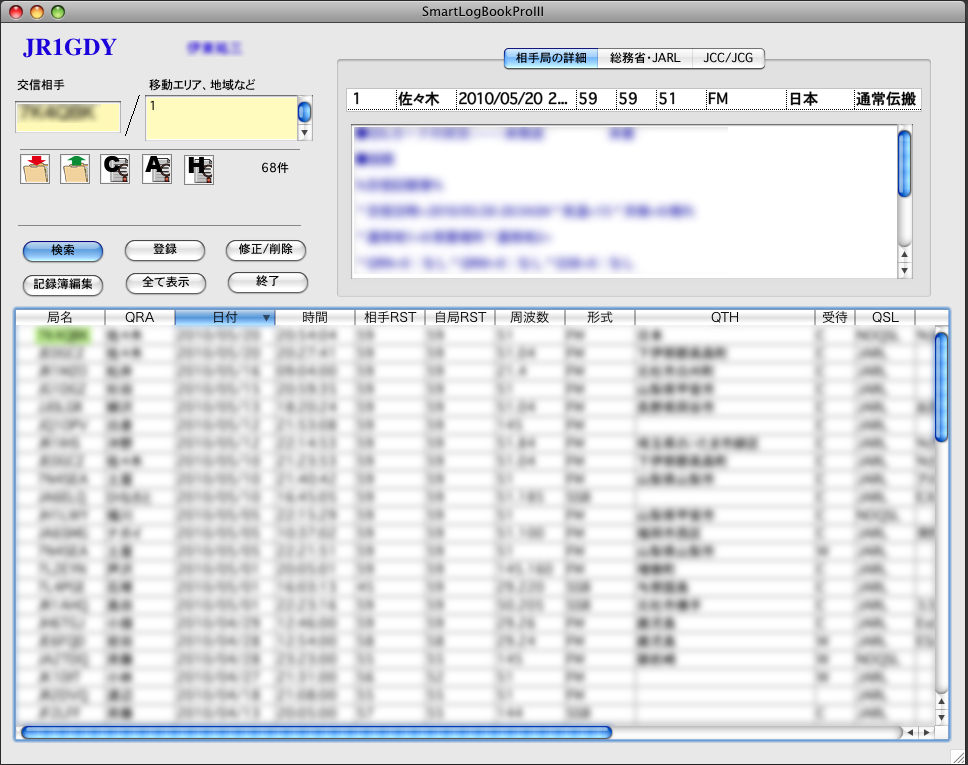Click the 登録 register button

165,250
